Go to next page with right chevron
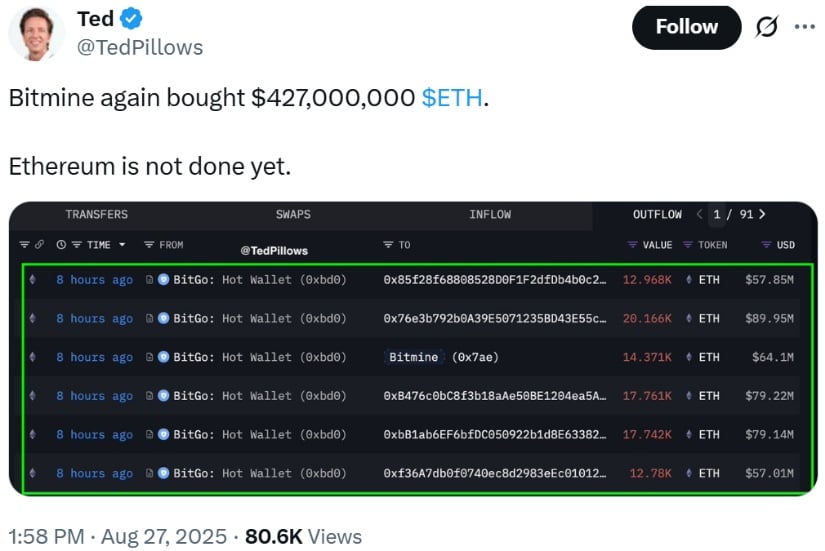Image resolution: width=825 pixels, height=551 pixels. point(762,214)
